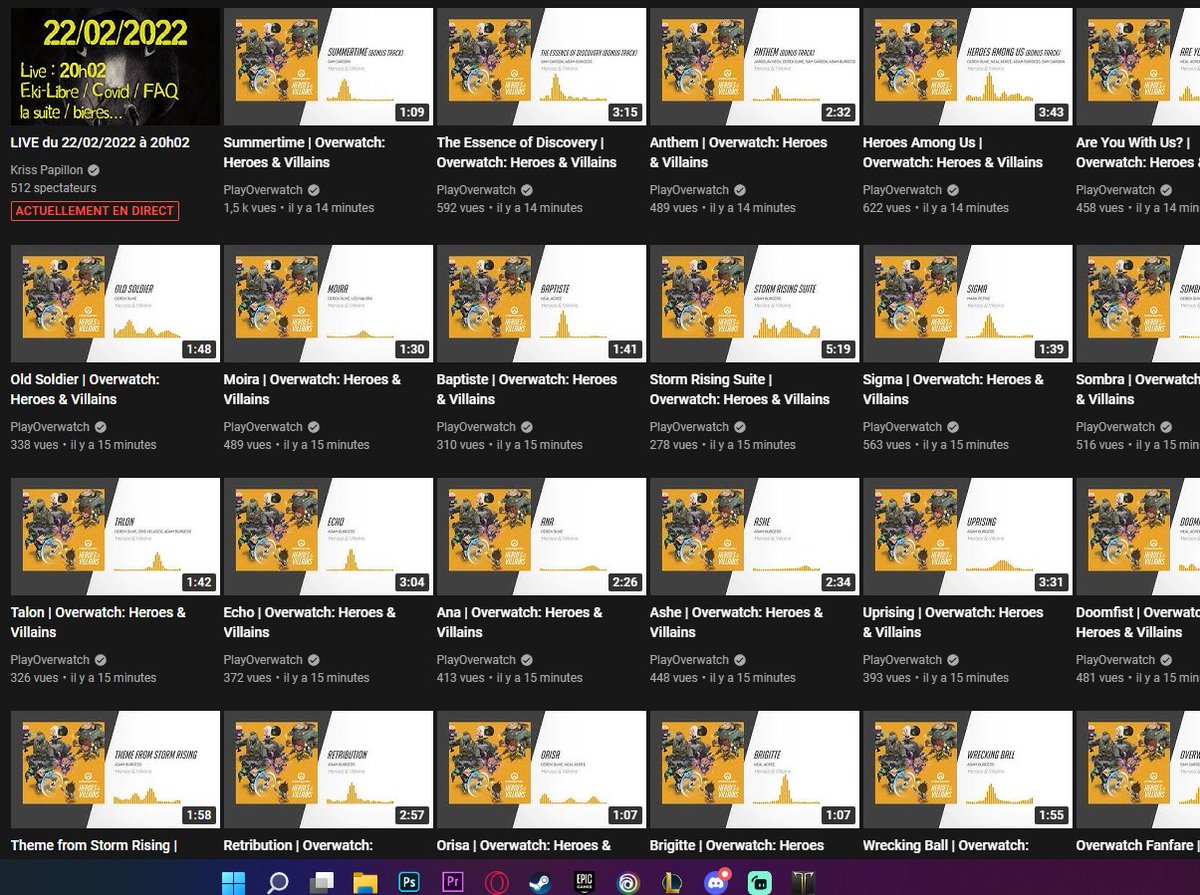Play the Sigma video thumbnail
This screenshot has height=895, width=1200.
pos(967,303)
